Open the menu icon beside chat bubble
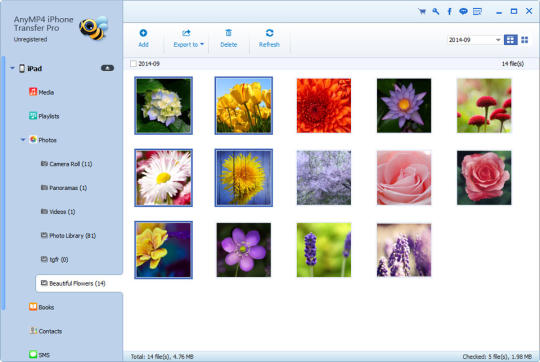 coord(477,11)
